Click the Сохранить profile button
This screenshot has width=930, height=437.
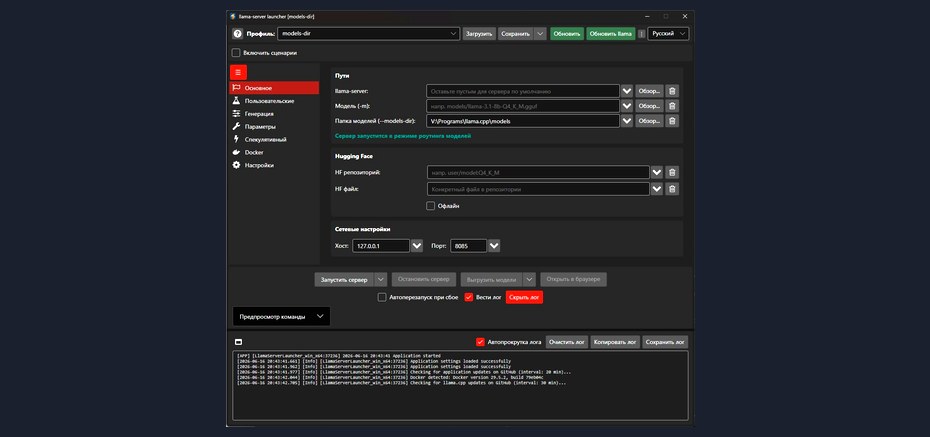pyautogui.click(x=515, y=34)
